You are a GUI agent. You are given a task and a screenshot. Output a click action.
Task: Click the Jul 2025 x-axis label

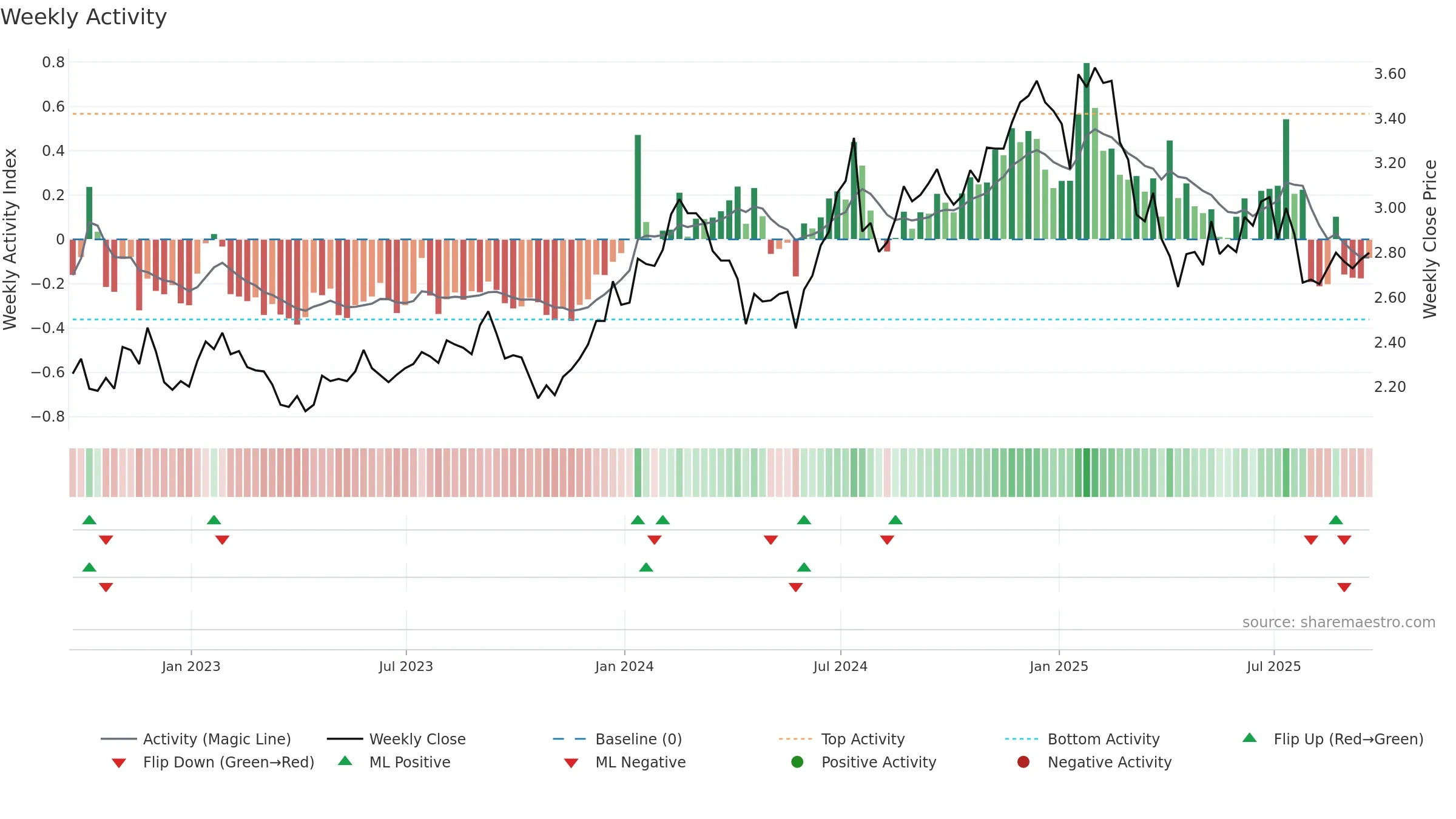point(1274,666)
